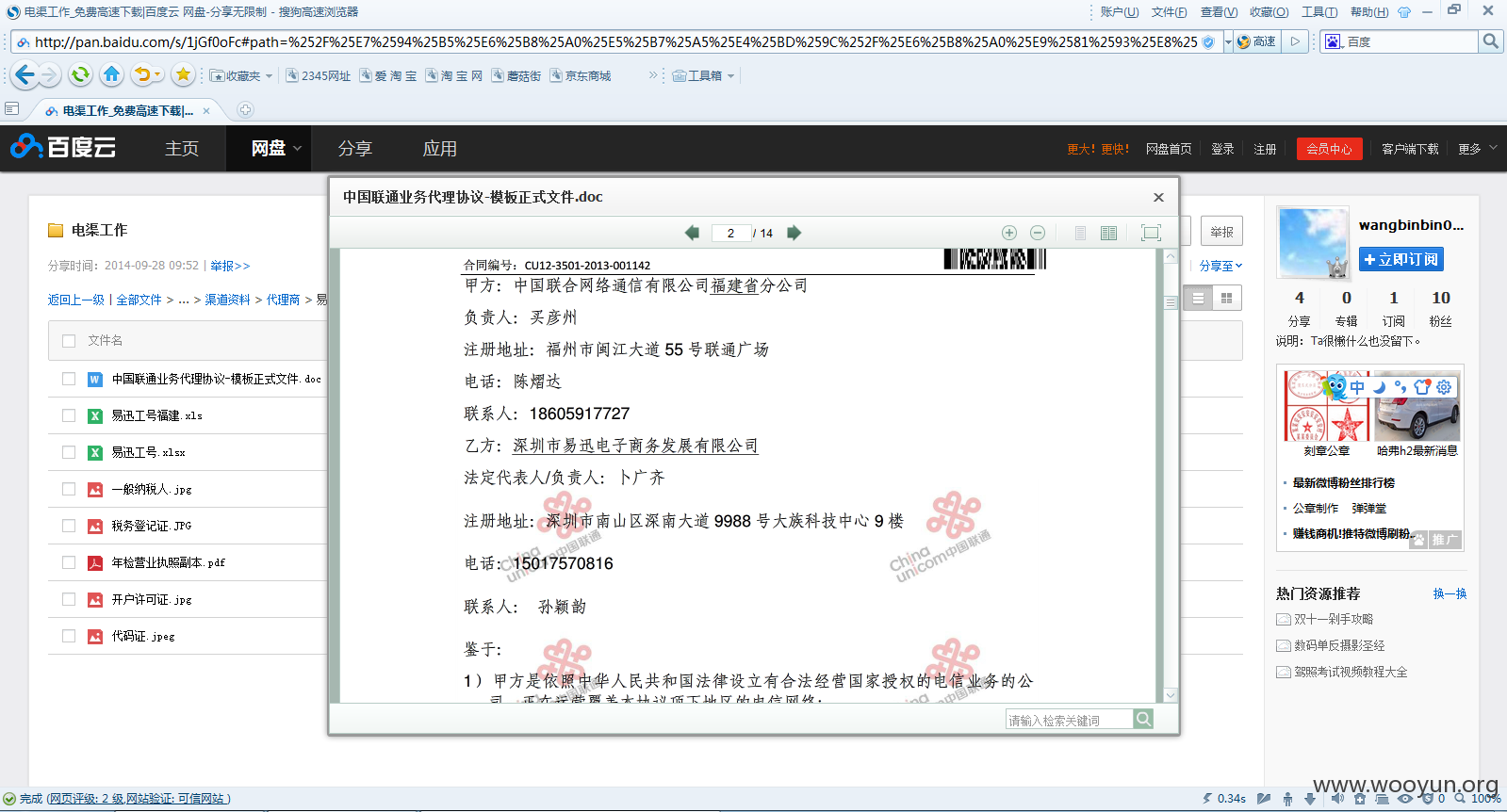Viewport: 1507px width, 812px height.
Task: Click the Baidu search magnifier button
Action: point(1490,41)
